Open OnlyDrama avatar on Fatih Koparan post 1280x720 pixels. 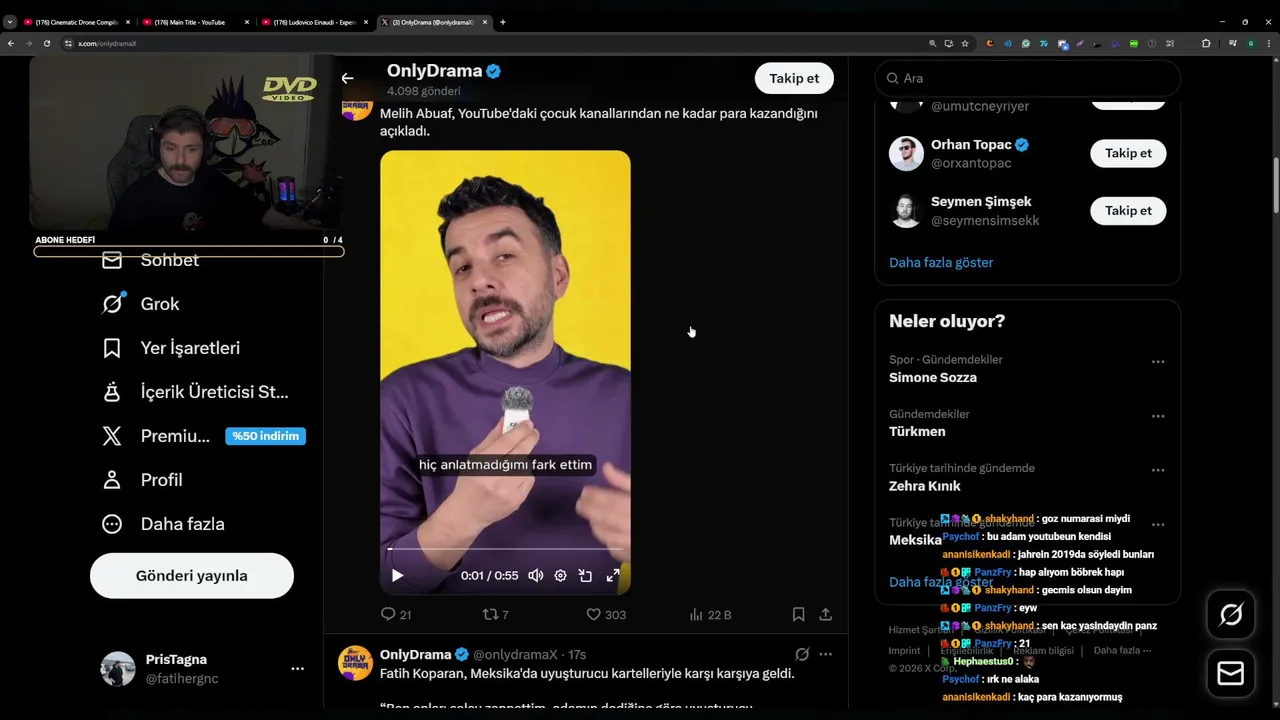355,663
